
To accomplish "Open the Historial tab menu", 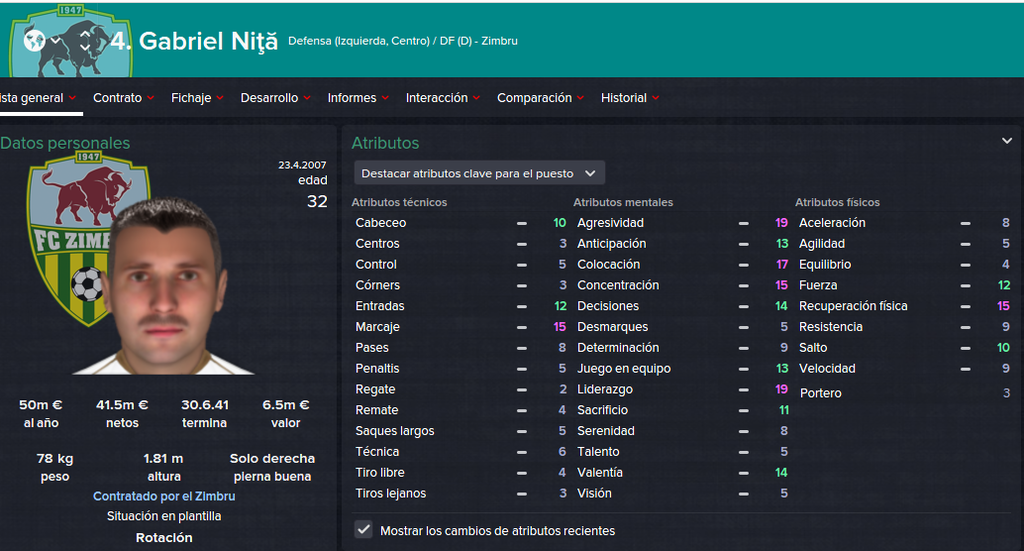I will tap(630, 98).
